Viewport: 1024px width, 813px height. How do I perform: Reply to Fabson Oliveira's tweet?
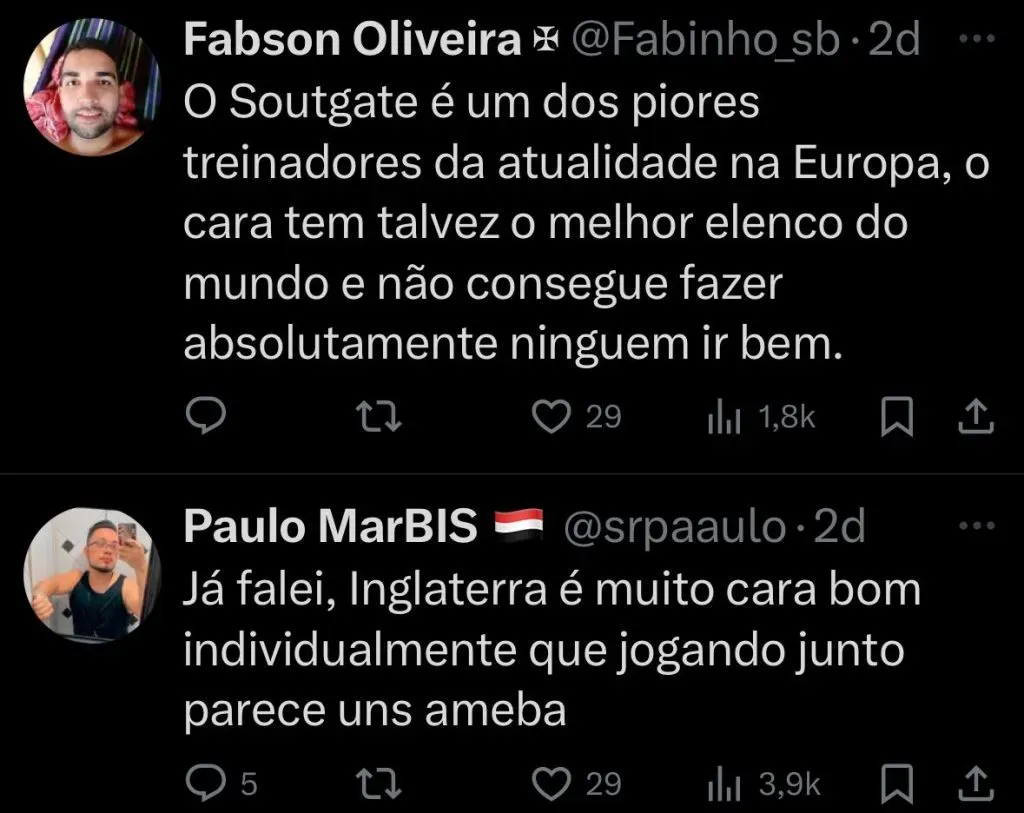click(x=208, y=417)
